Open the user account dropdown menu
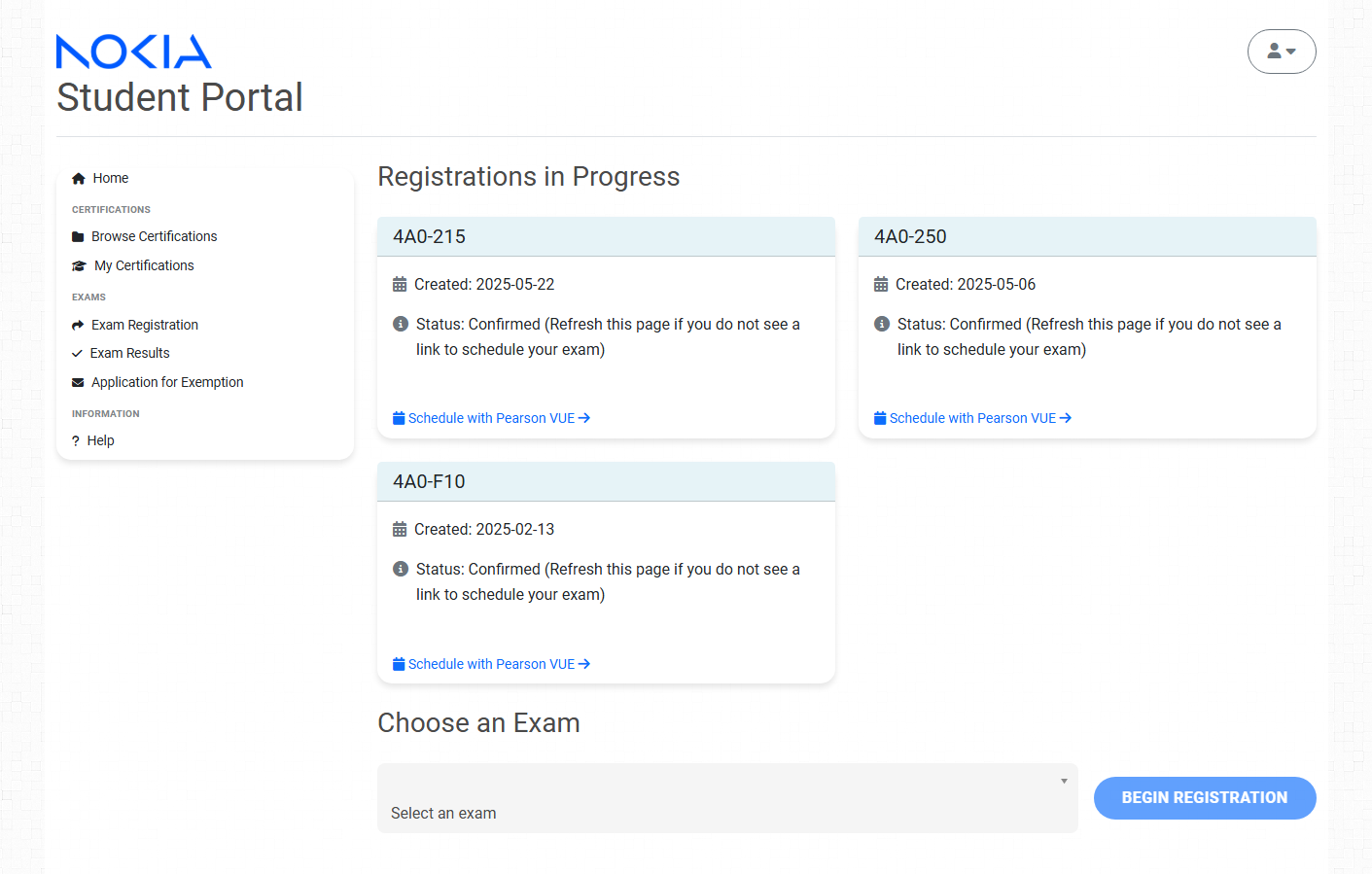Image resolution: width=1372 pixels, height=874 pixels. pyautogui.click(x=1282, y=52)
